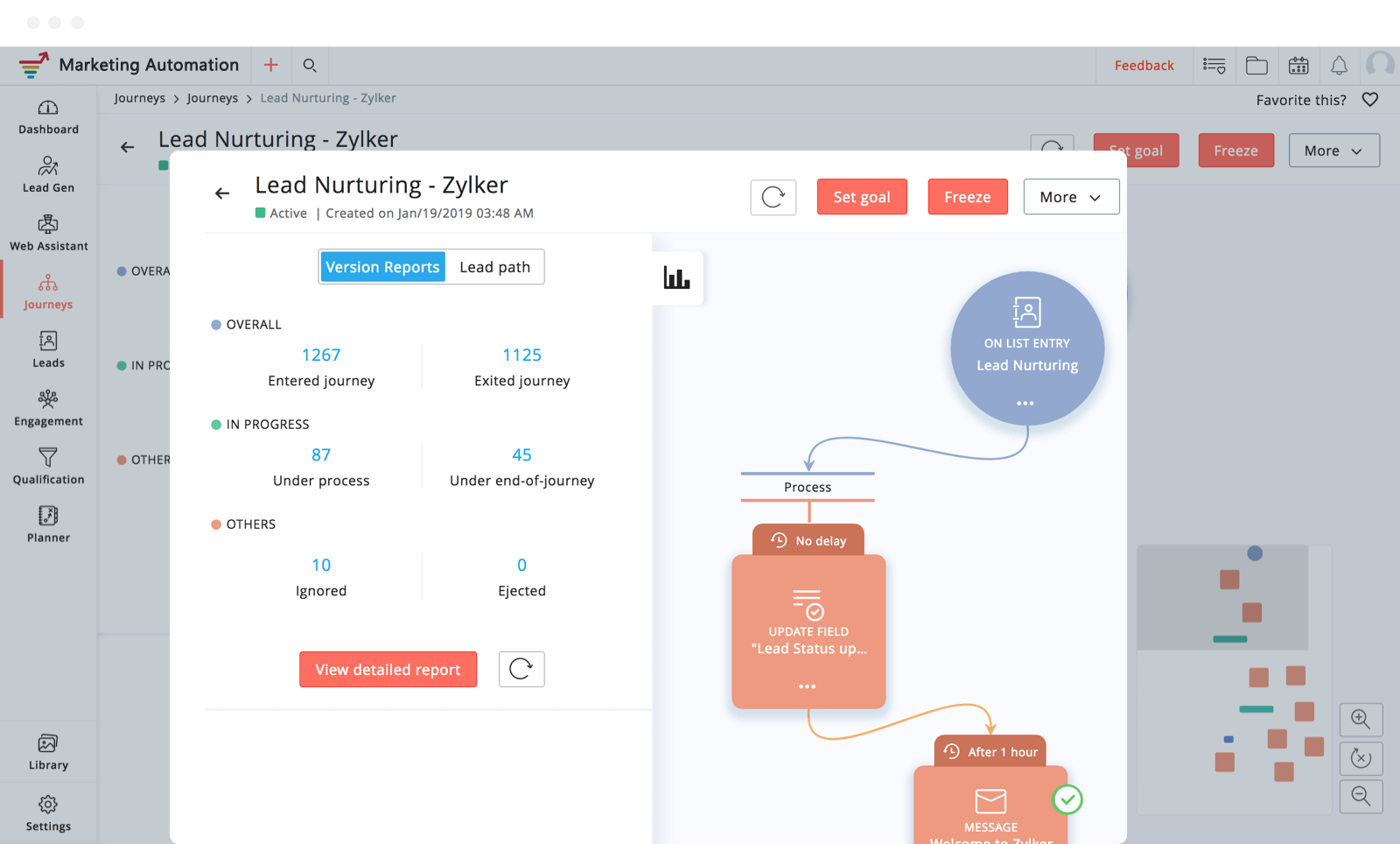Click the zoom in magnifier icon

(1361, 720)
